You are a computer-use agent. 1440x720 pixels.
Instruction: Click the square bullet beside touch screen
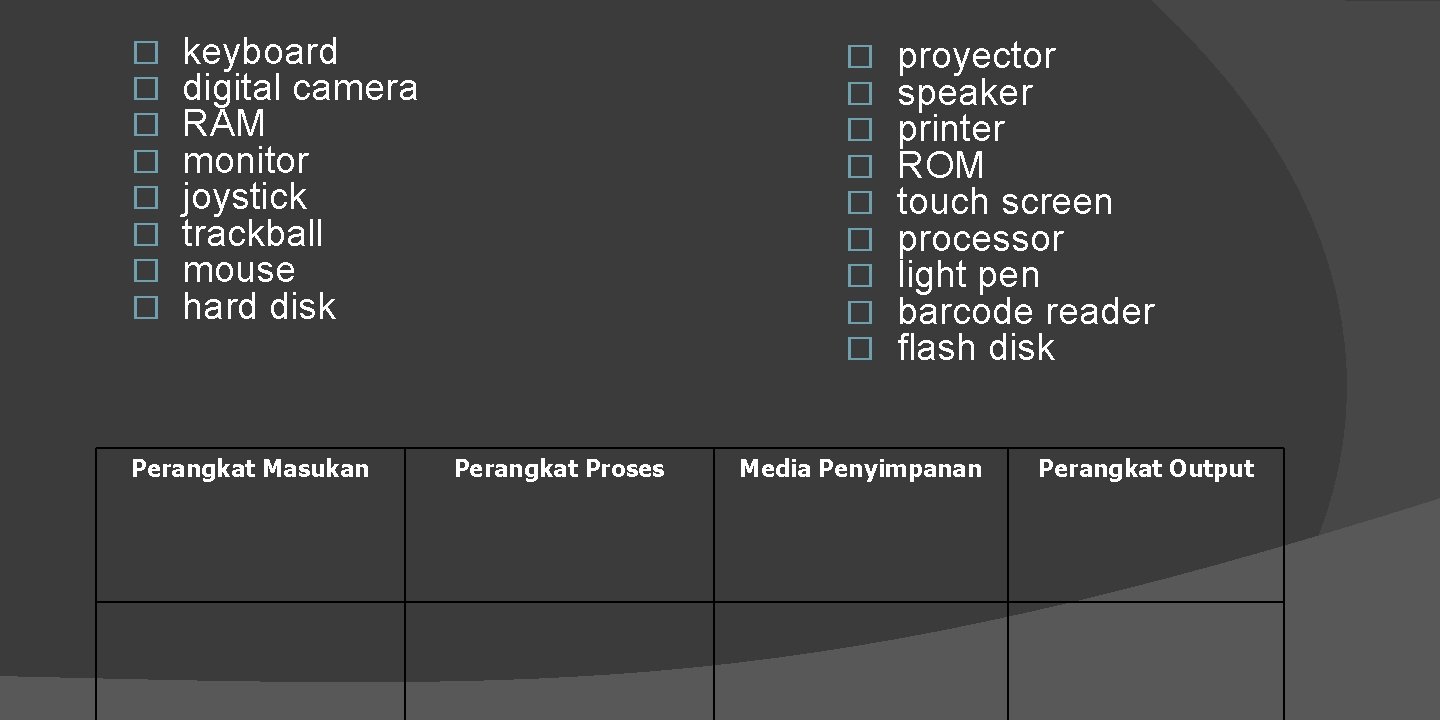point(860,203)
